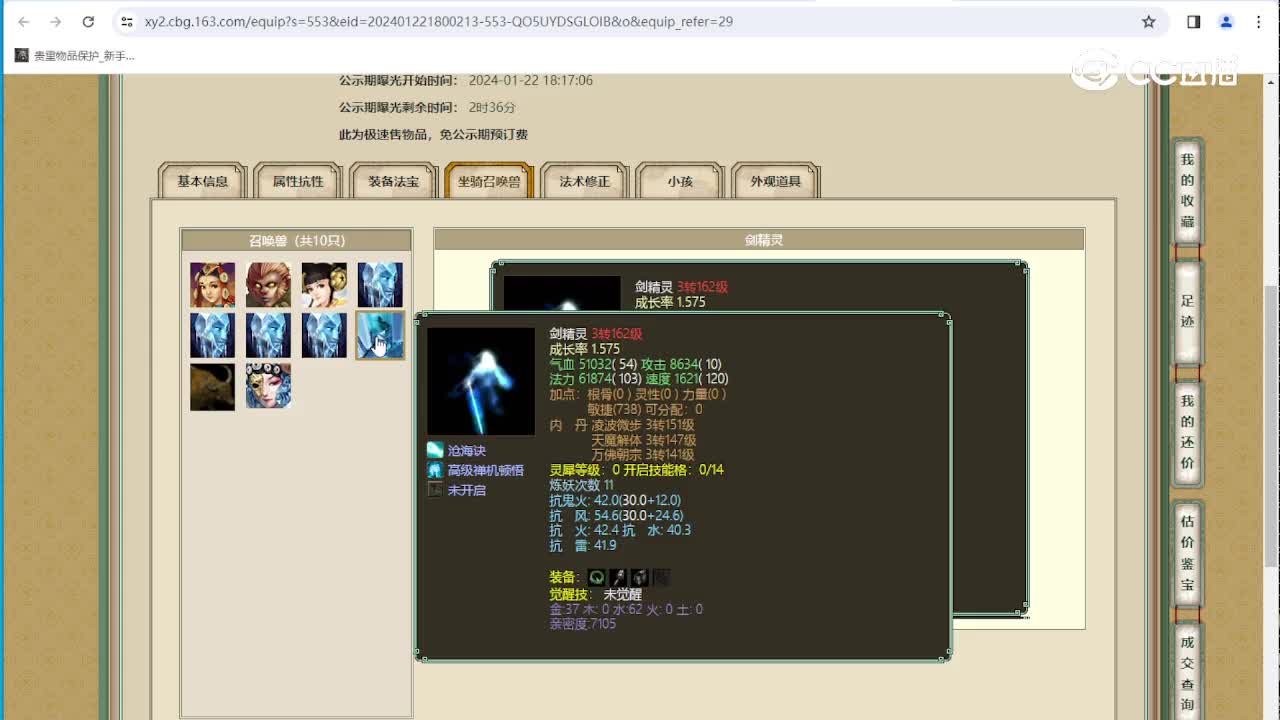Viewport: 1280px width, 720px height.
Task: Open 估价鉴宝 in the right sidebar
Action: click(x=1187, y=552)
